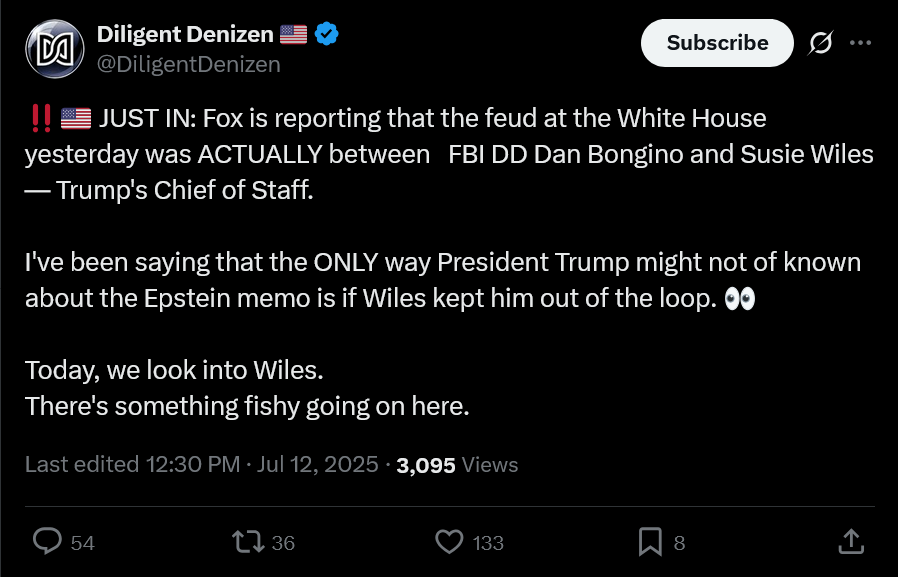Open the Diligent Denizen profile avatar

point(55,49)
